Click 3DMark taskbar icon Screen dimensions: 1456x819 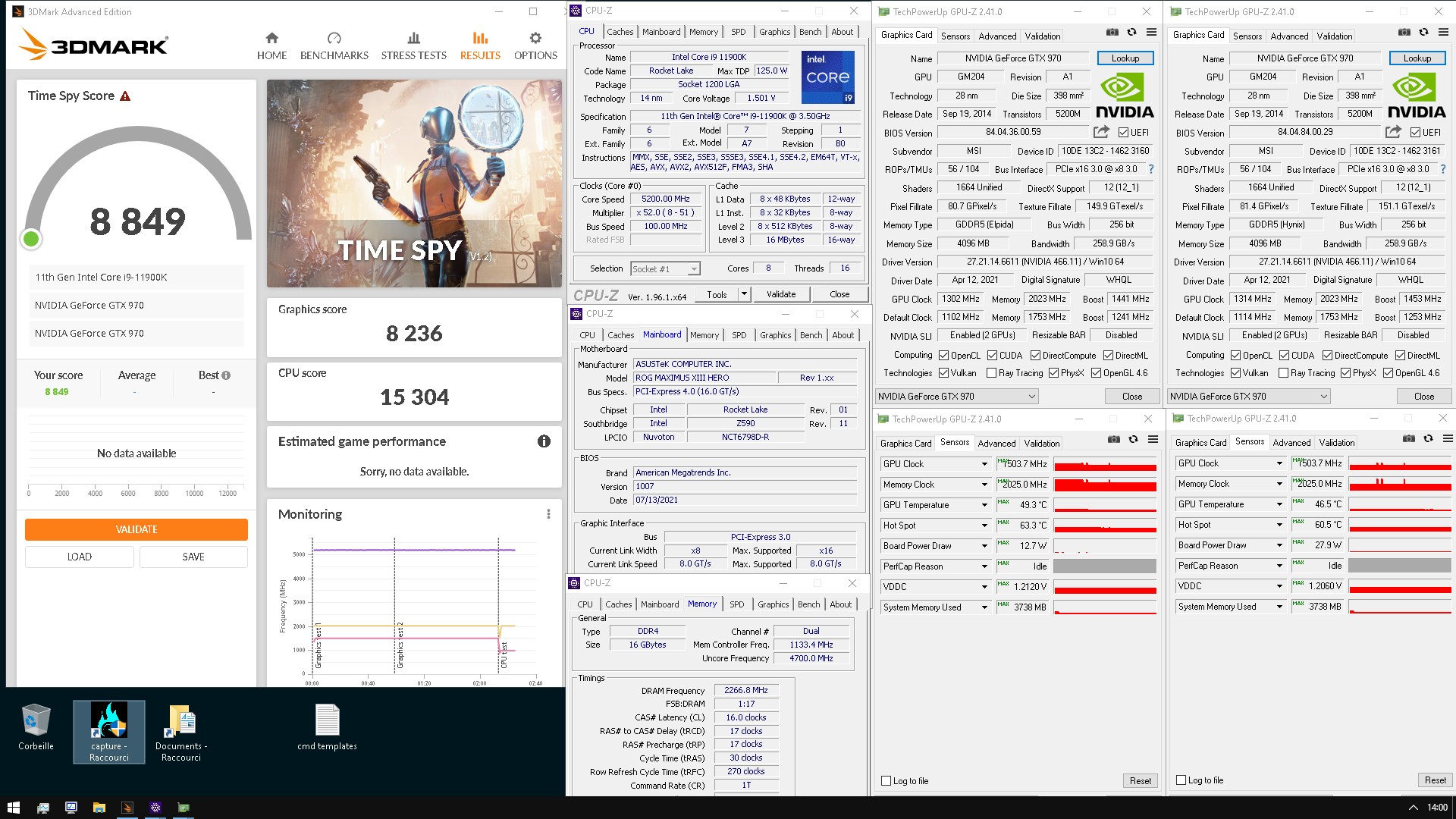click(127, 808)
